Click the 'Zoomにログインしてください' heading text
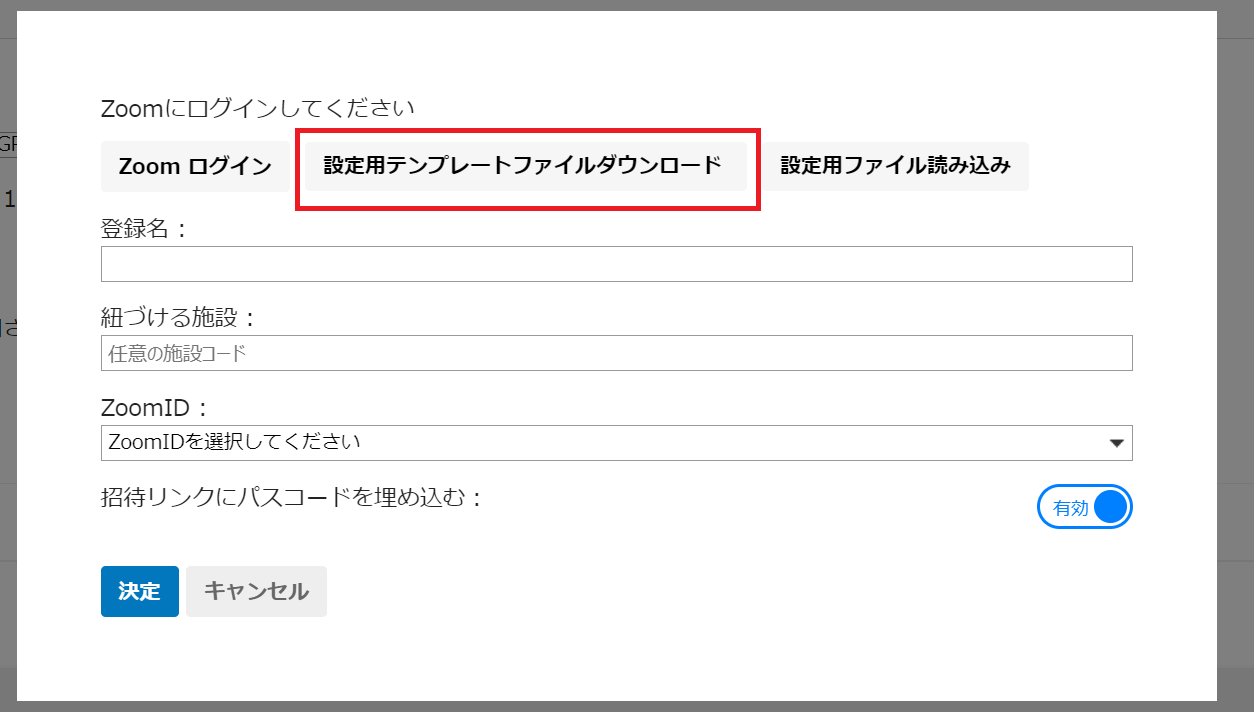The height and width of the screenshot is (712, 1254). point(257,108)
